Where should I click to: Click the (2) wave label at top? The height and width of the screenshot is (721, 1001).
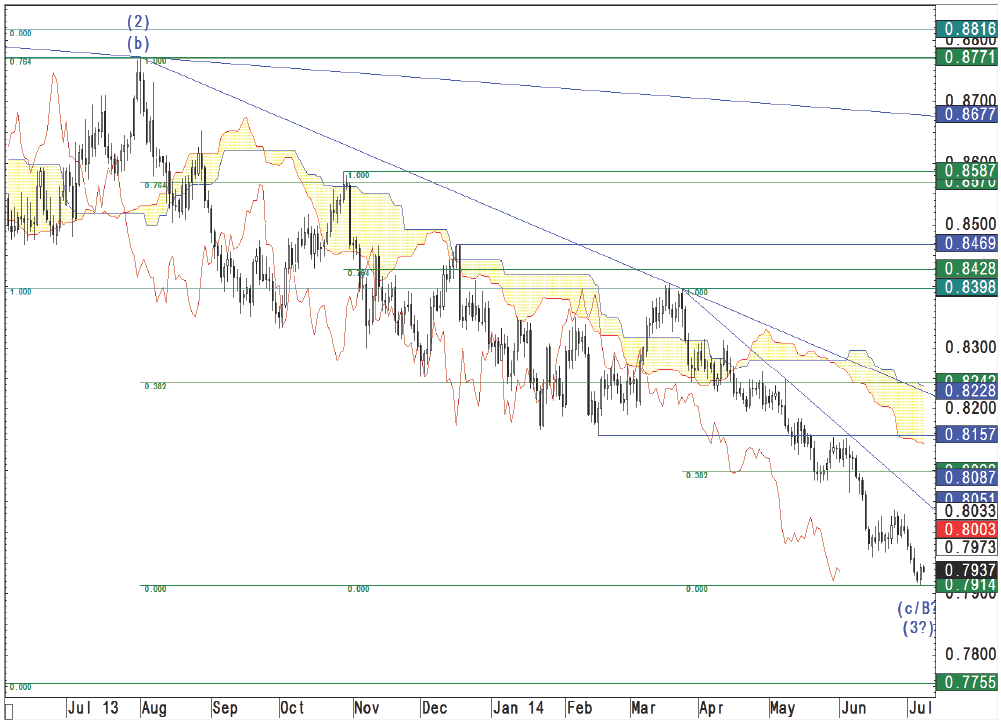click(x=139, y=21)
